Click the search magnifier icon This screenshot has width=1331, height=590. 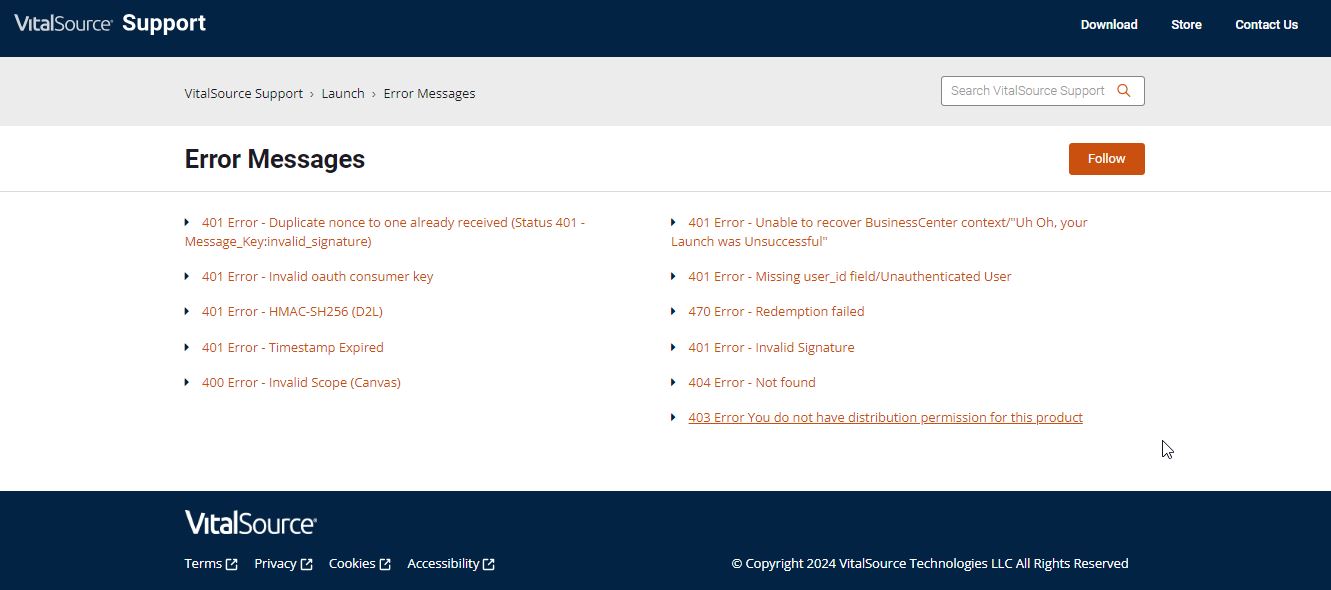pos(1123,91)
